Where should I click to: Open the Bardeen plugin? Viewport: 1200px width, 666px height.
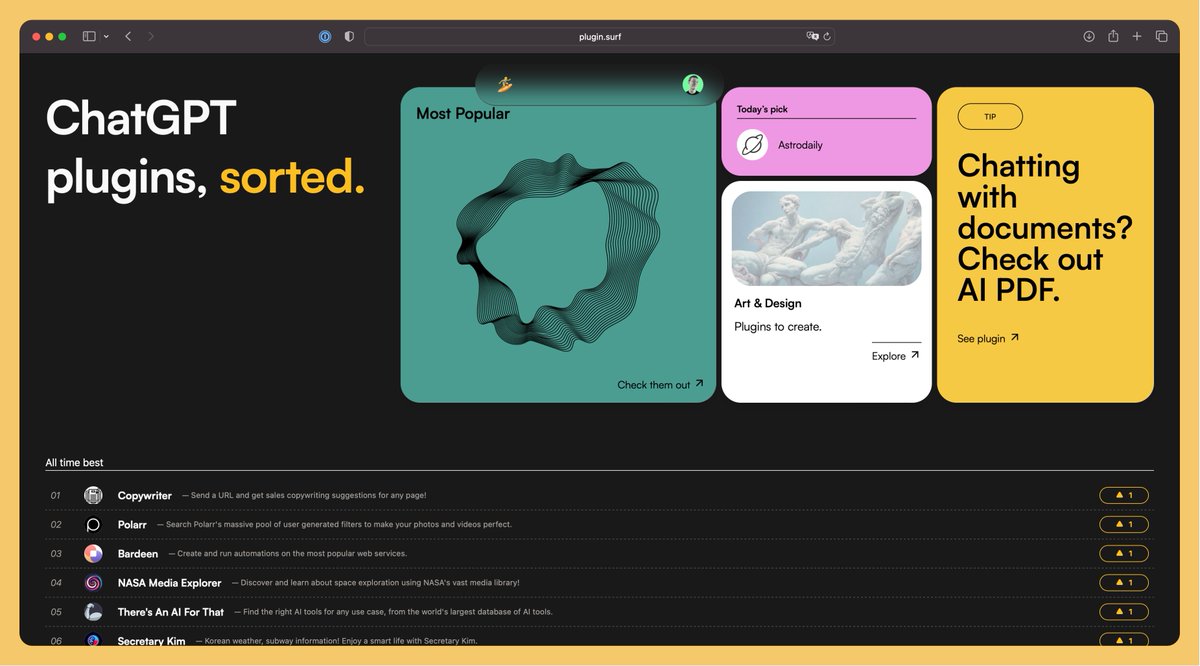point(138,553)
